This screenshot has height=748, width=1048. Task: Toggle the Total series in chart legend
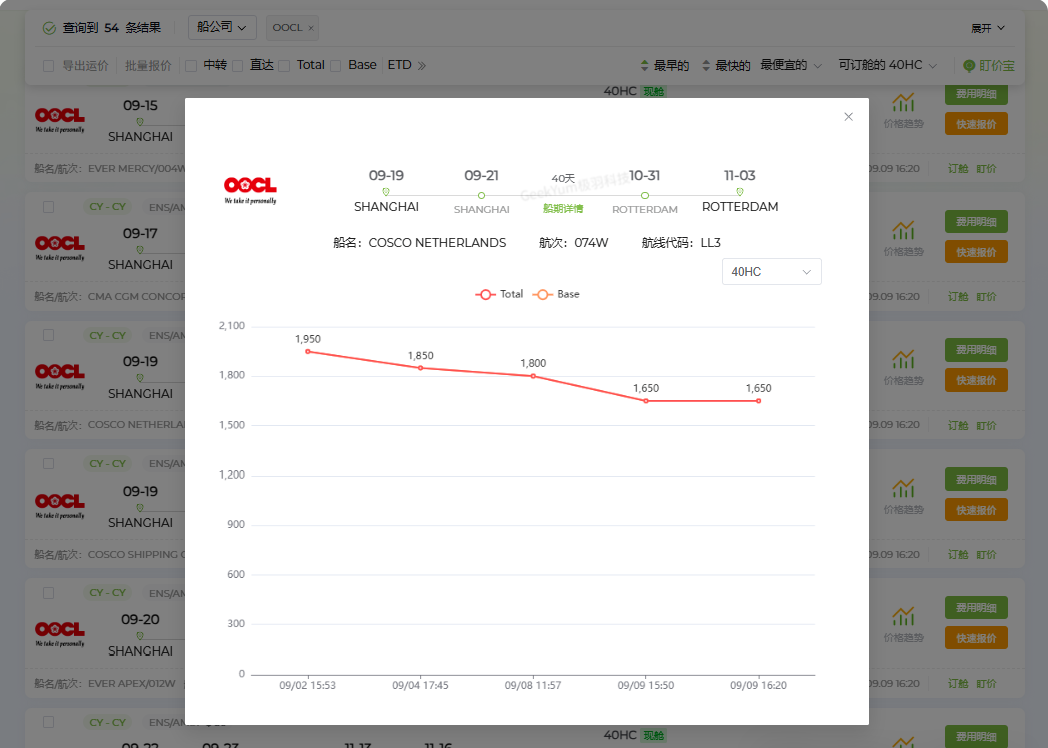click(x=499, y=295)
